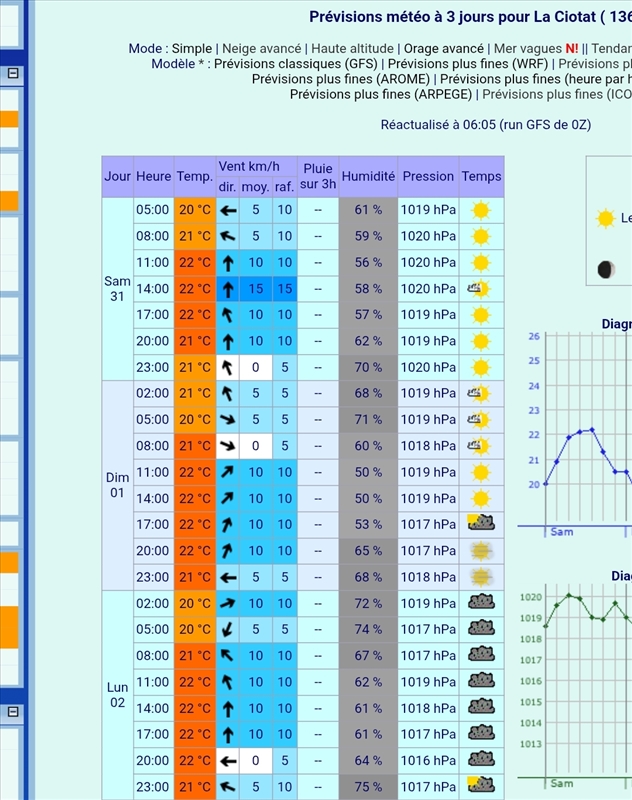Click the wind arrow for Dim 05:00
Image resolution: width=632 pixels, height=800 pixels.
227,419
